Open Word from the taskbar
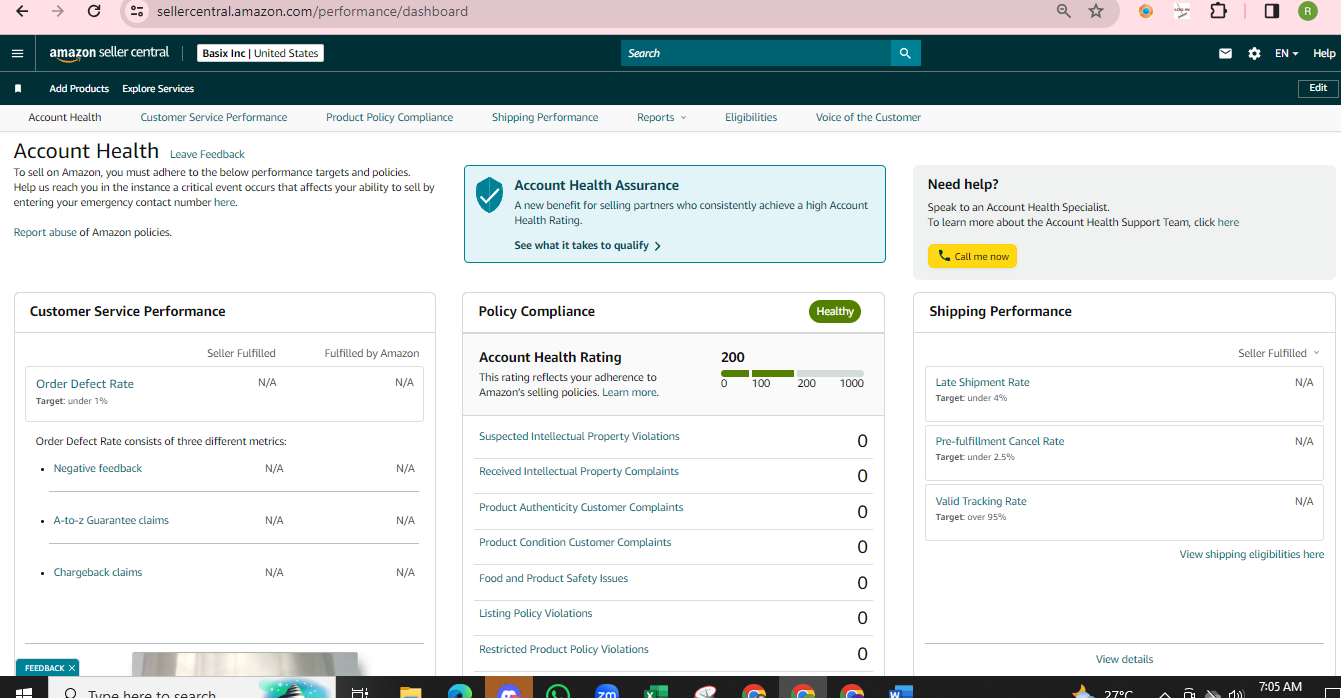 pos(901,692)
